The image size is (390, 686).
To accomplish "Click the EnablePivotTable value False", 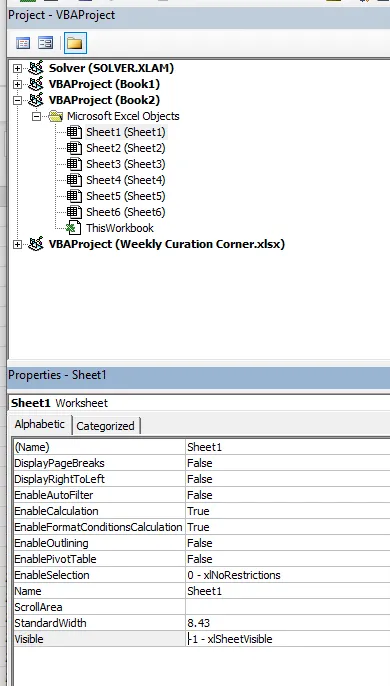I will pyautogui.click(x=288, y=559).
